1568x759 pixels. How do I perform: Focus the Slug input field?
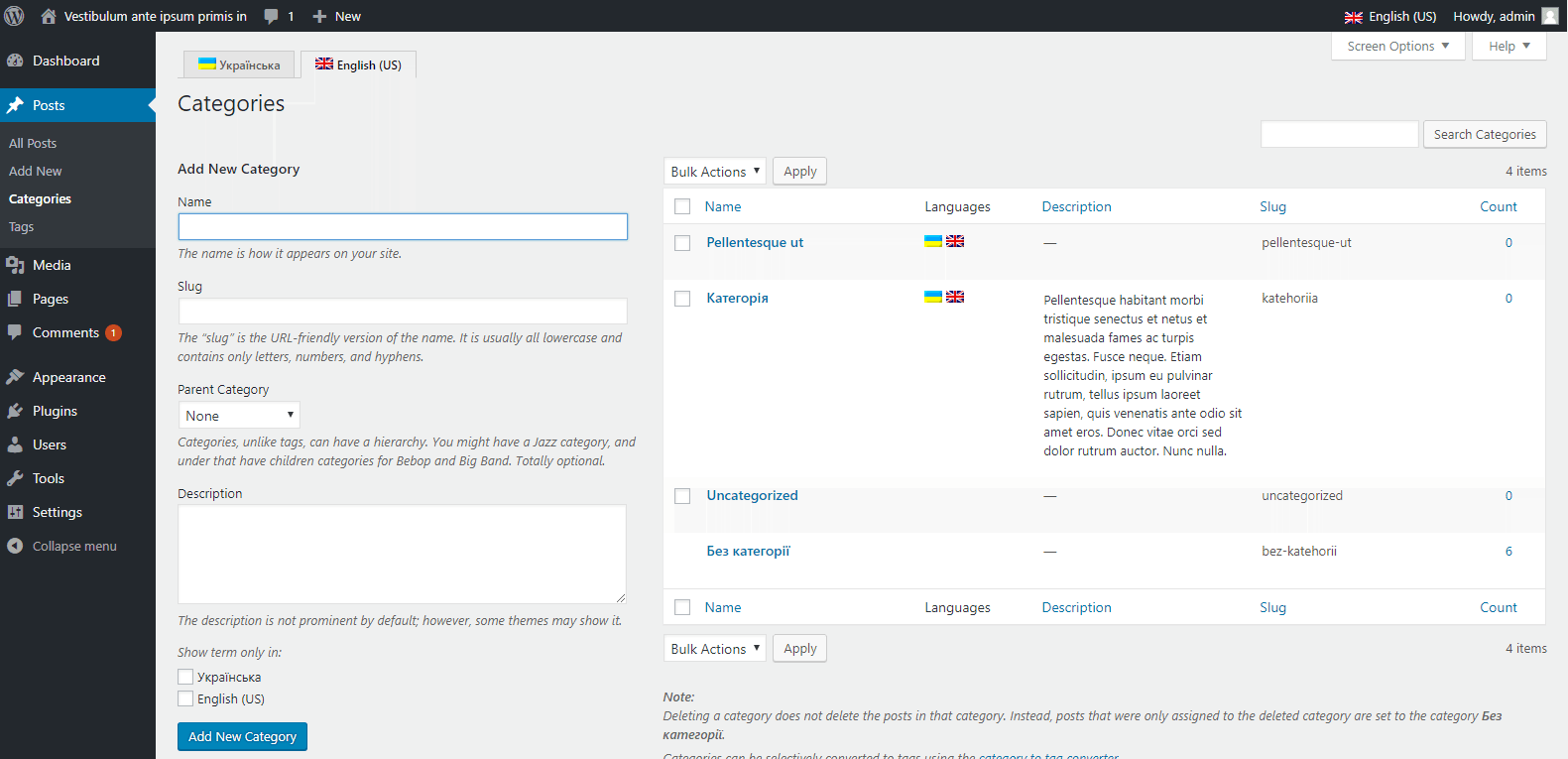click(403, 312)
